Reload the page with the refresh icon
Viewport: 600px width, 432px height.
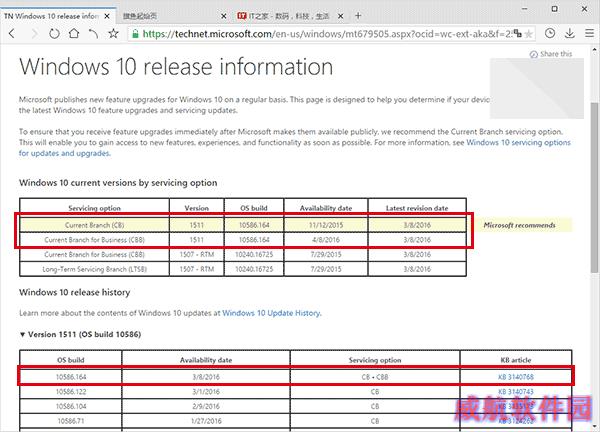54,34
